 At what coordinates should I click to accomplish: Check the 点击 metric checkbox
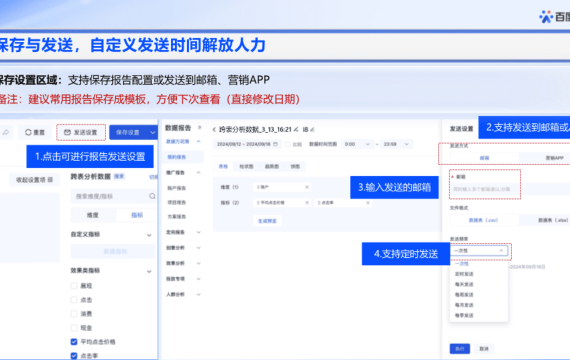[x=74, y=300]
